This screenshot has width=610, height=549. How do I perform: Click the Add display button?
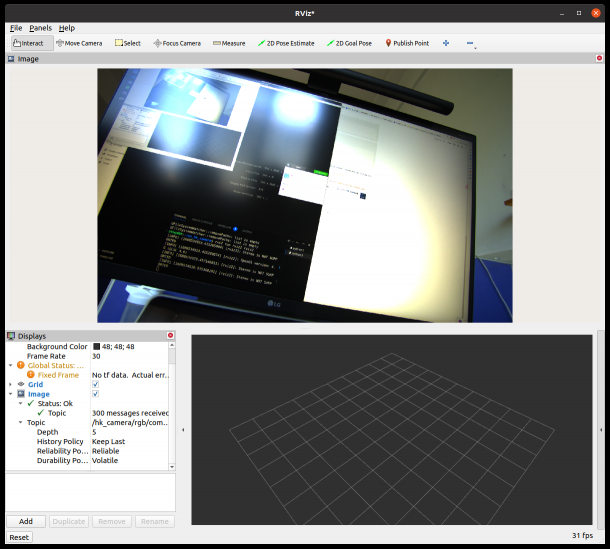26,521
